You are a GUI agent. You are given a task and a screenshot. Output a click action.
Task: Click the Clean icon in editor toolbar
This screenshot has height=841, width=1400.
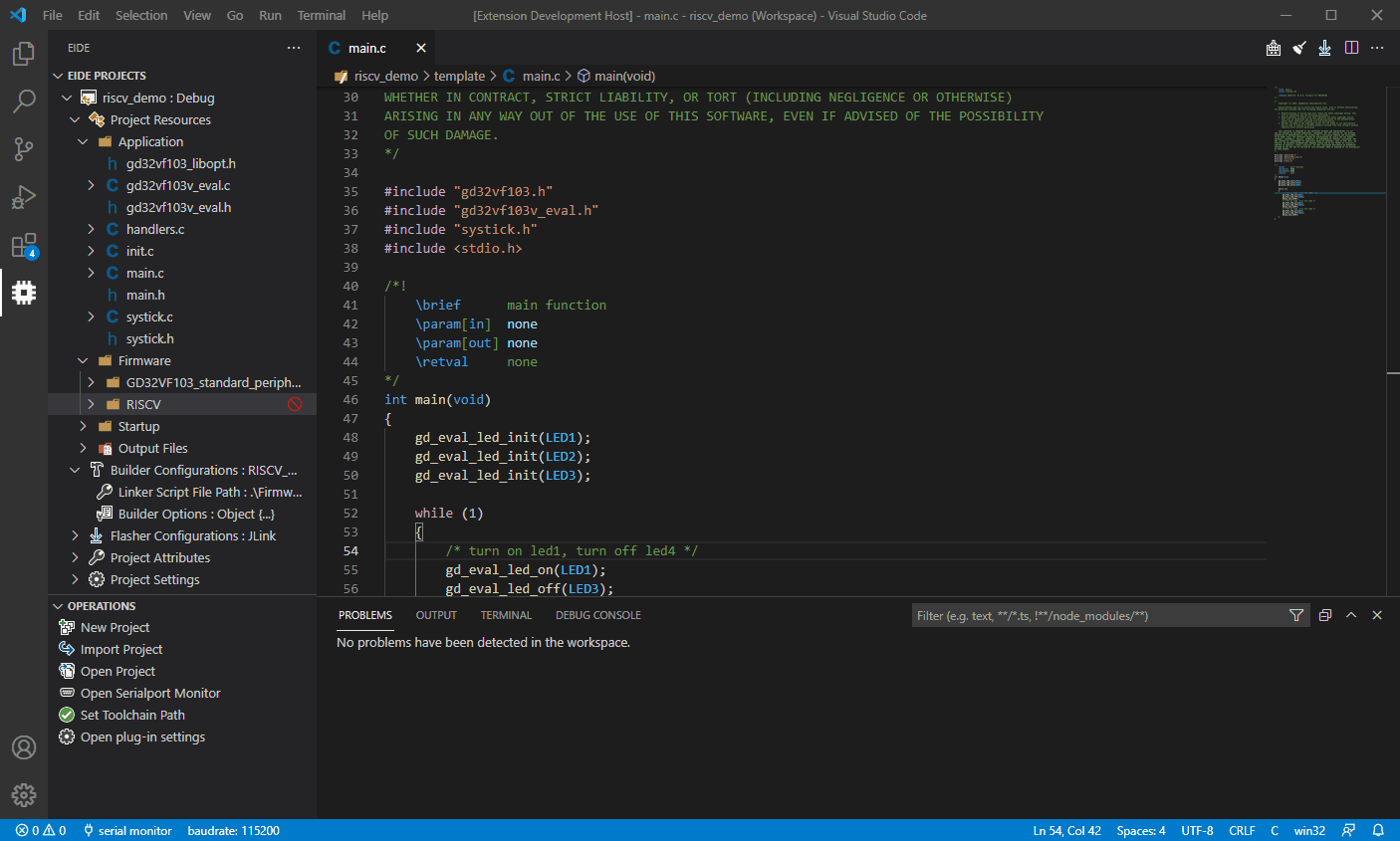(1299, 48)
